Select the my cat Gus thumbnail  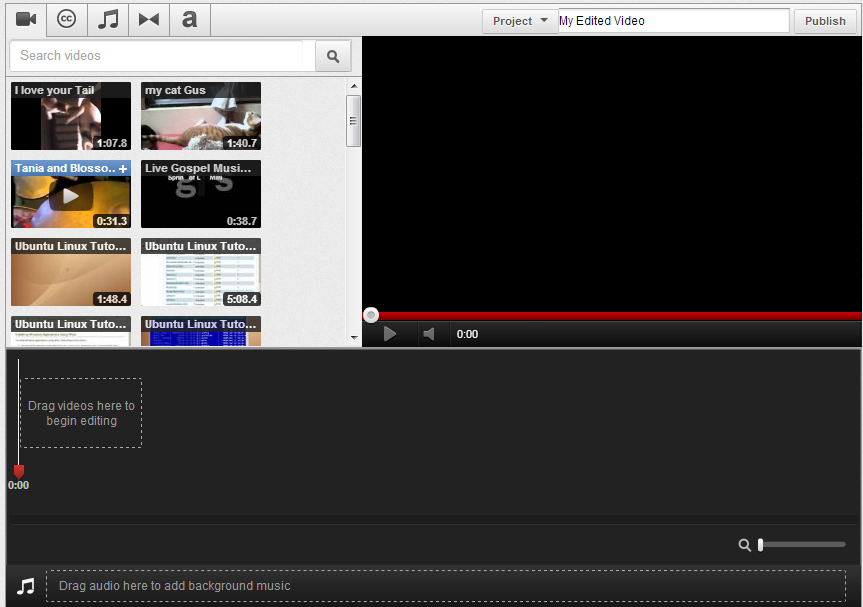pyautogui.click(x=200, y=117)
